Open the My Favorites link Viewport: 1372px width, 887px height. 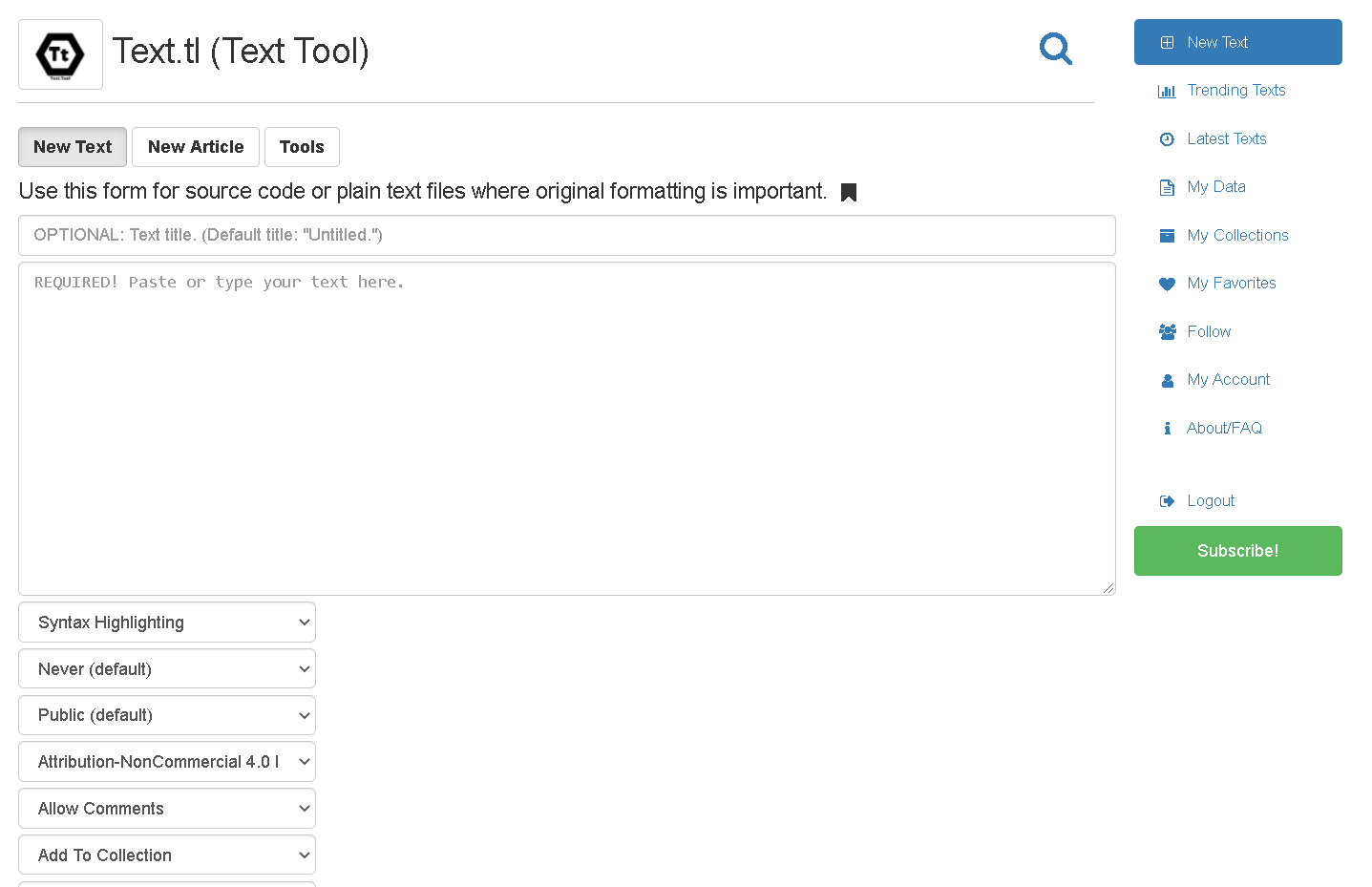pyautogui.click(x=1232, y=283)
